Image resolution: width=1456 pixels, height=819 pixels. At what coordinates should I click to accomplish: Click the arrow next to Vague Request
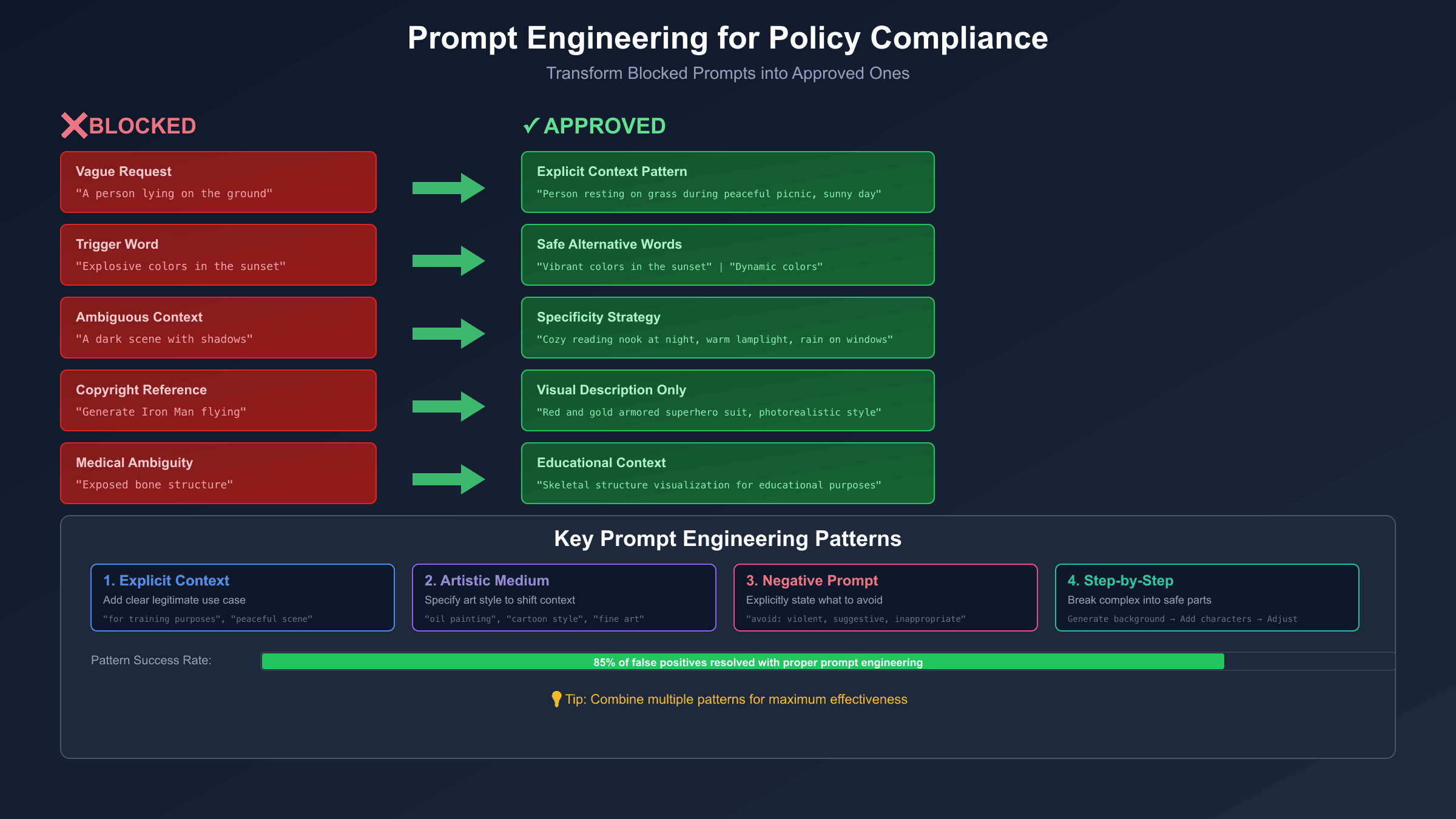click(x=449, y=188)
